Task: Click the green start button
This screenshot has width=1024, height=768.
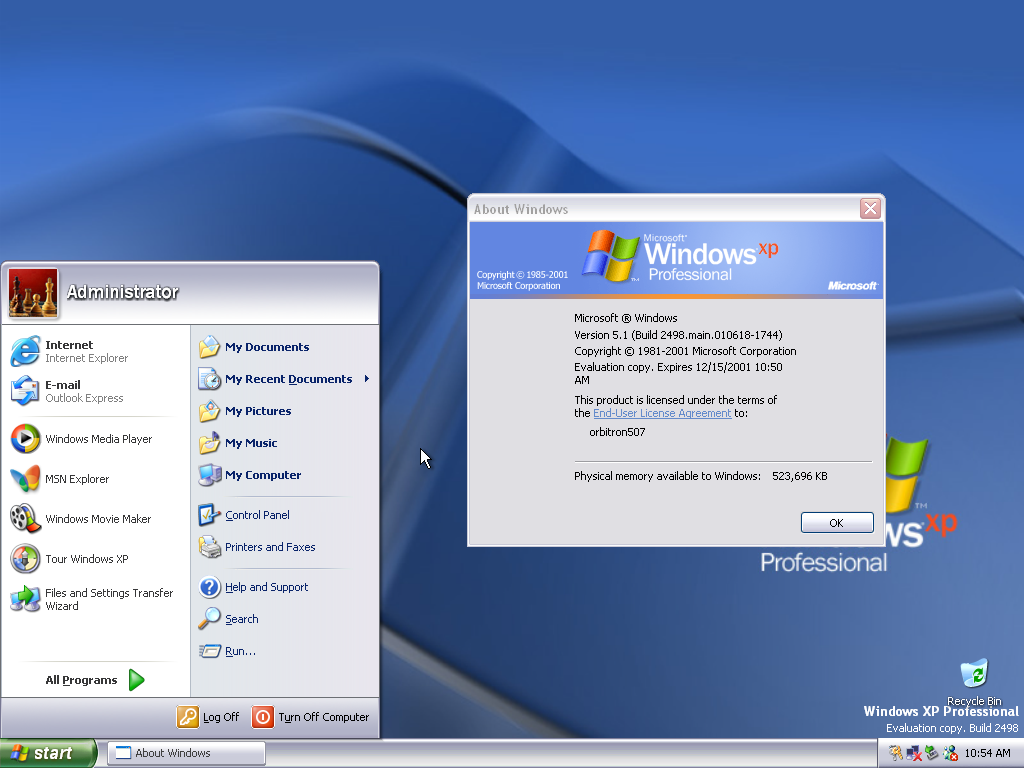Action: point(48,753)
